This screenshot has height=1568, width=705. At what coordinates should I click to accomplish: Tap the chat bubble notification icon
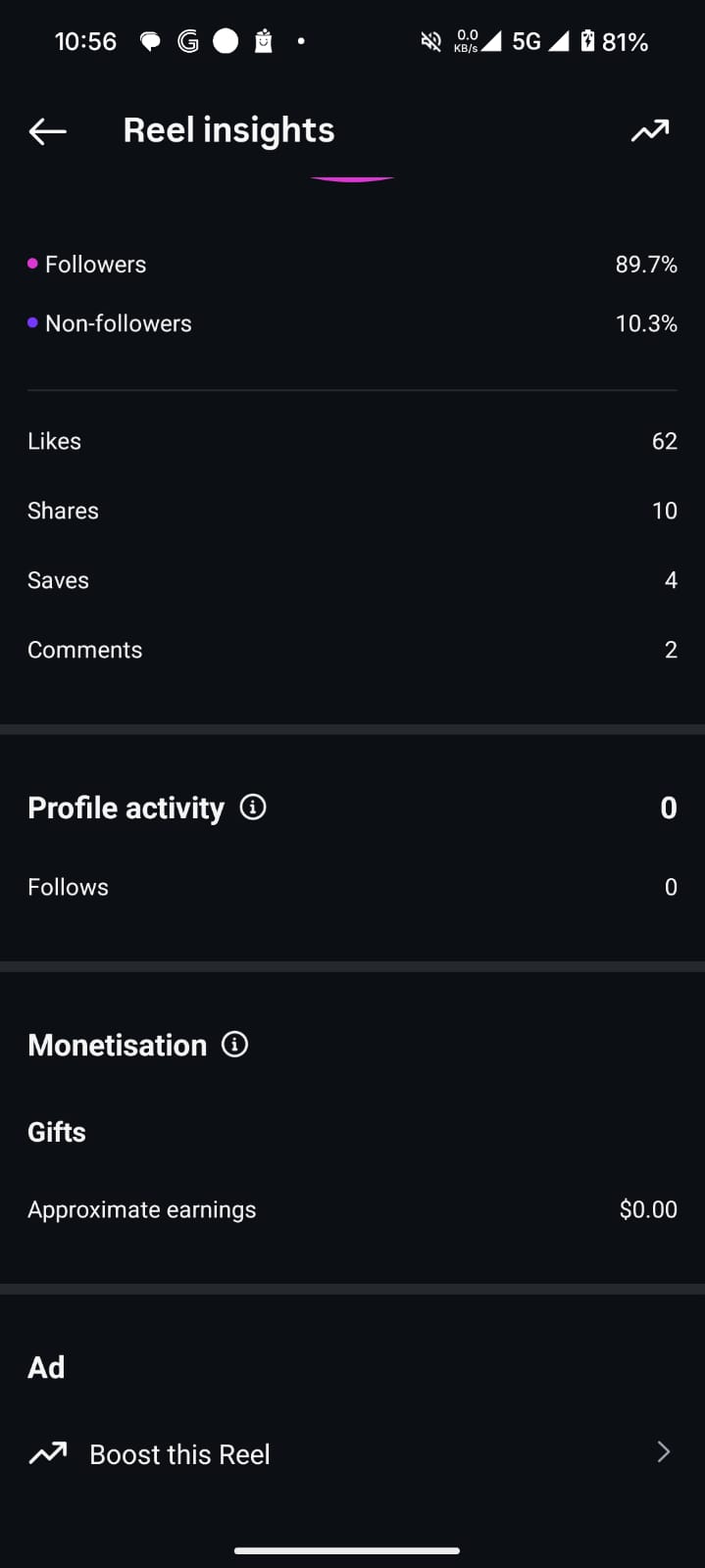coord(150,41)
